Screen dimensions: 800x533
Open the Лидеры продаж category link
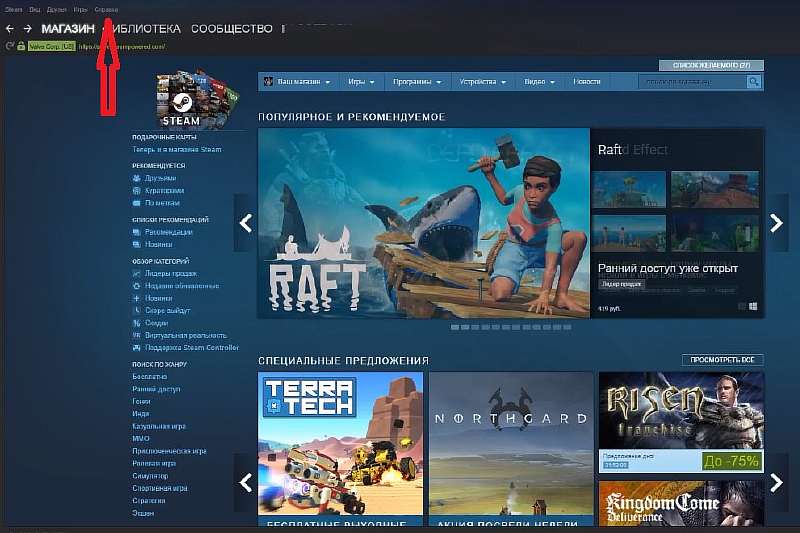pyautogui.click(x=167, y=272)
